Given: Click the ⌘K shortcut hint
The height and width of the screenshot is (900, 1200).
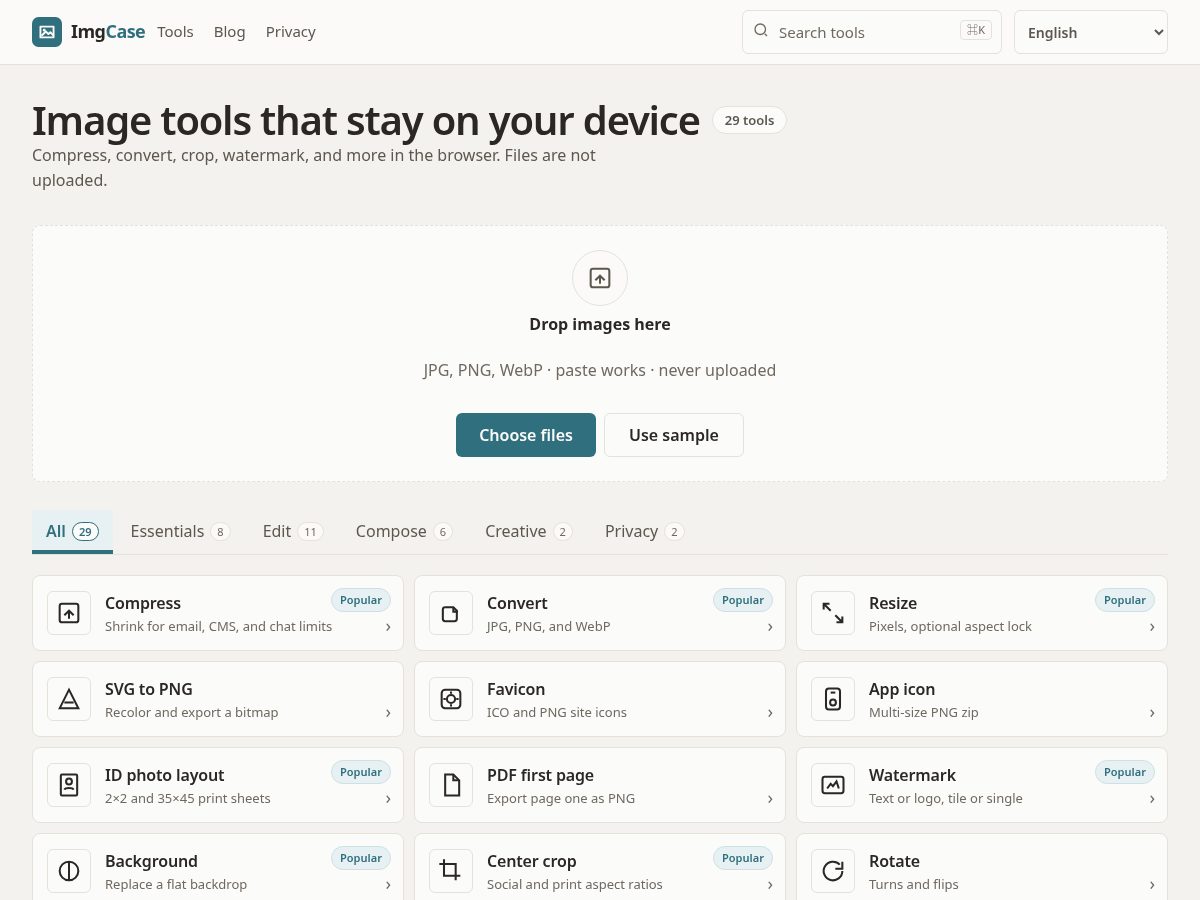Looking at the screenshot, I should pos(976,30).
